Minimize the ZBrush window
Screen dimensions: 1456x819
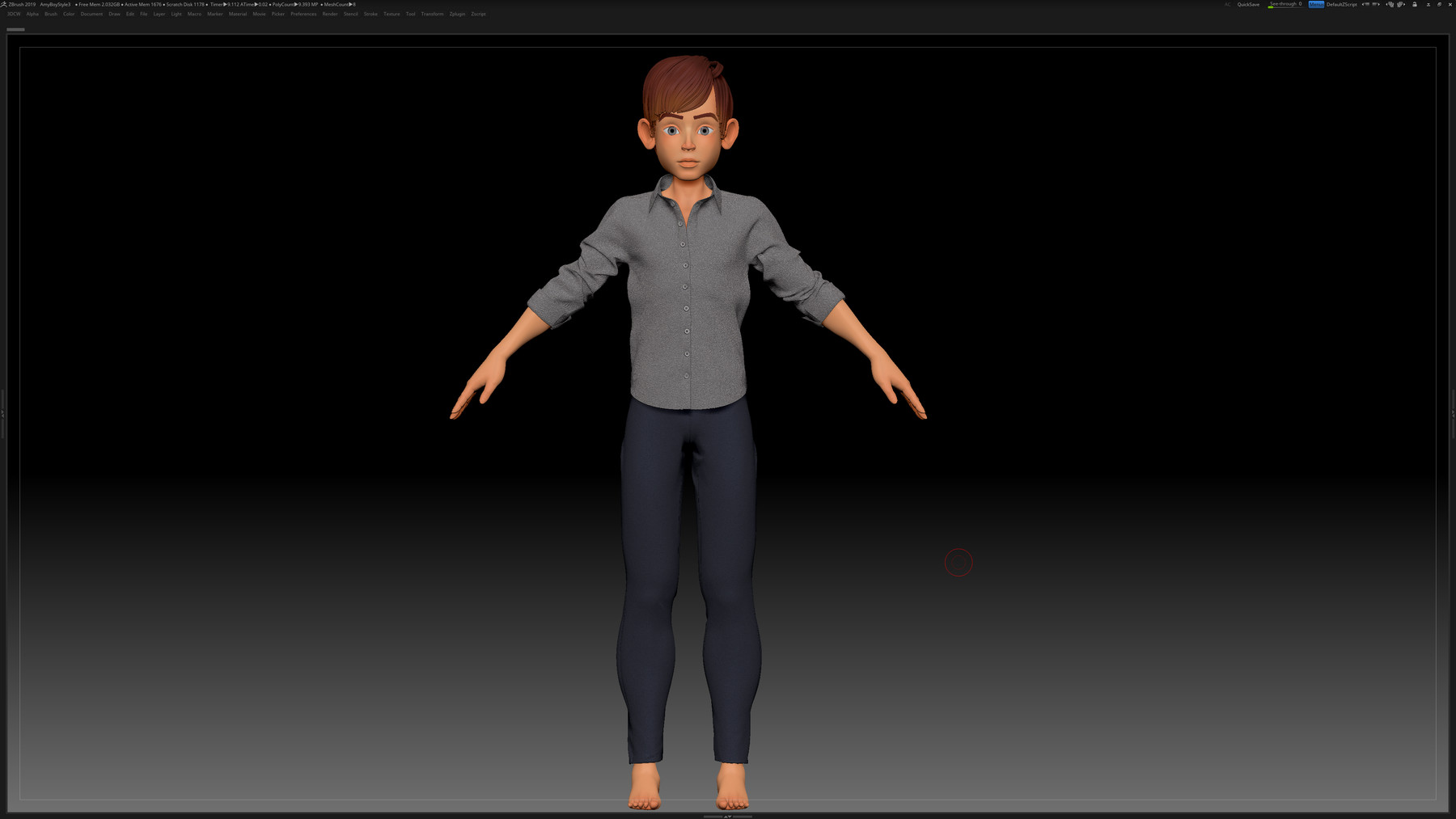pos(1428,4)
